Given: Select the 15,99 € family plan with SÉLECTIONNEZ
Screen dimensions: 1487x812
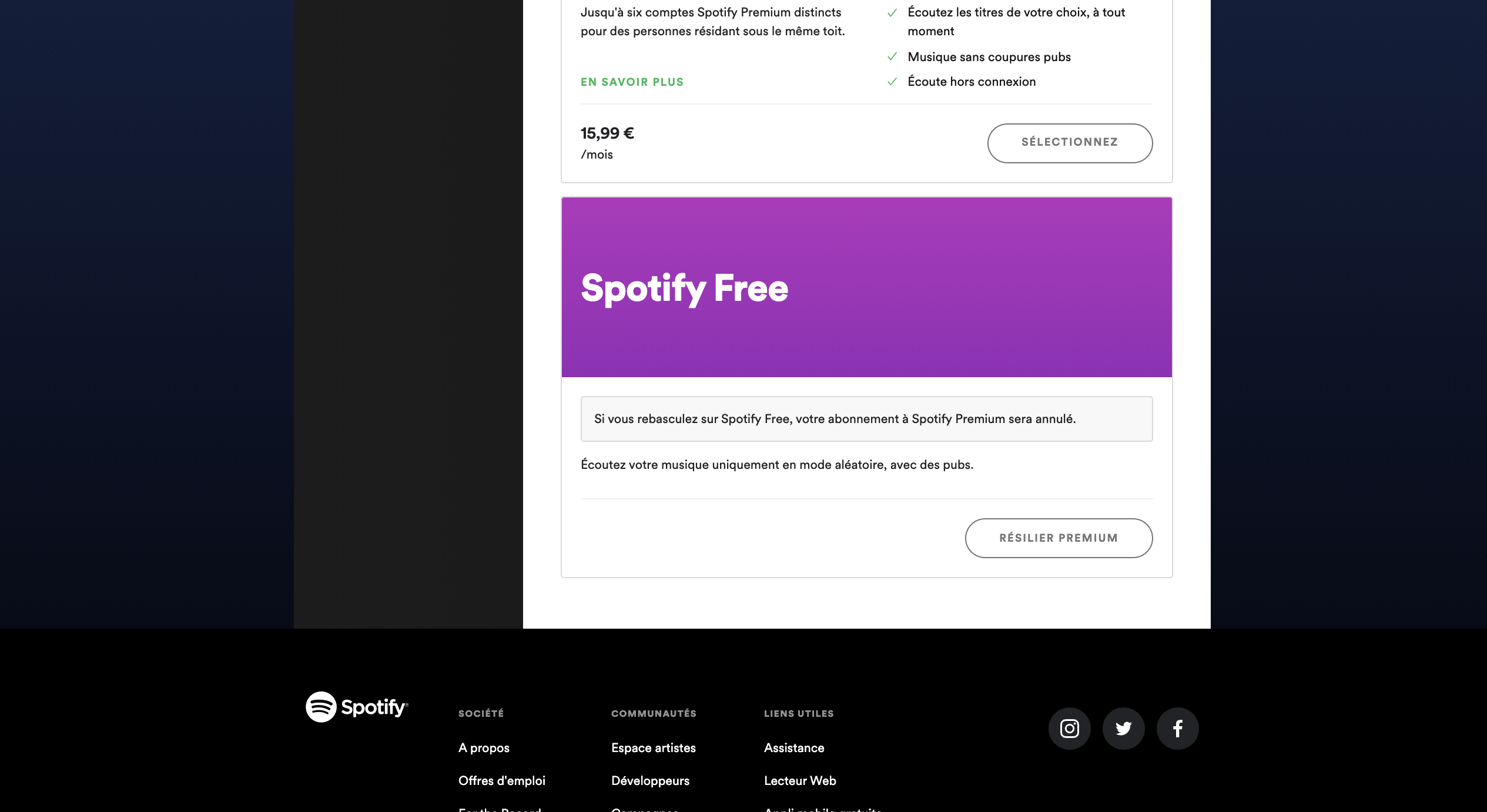Looking at the screenshot, I should point(1070,143).
